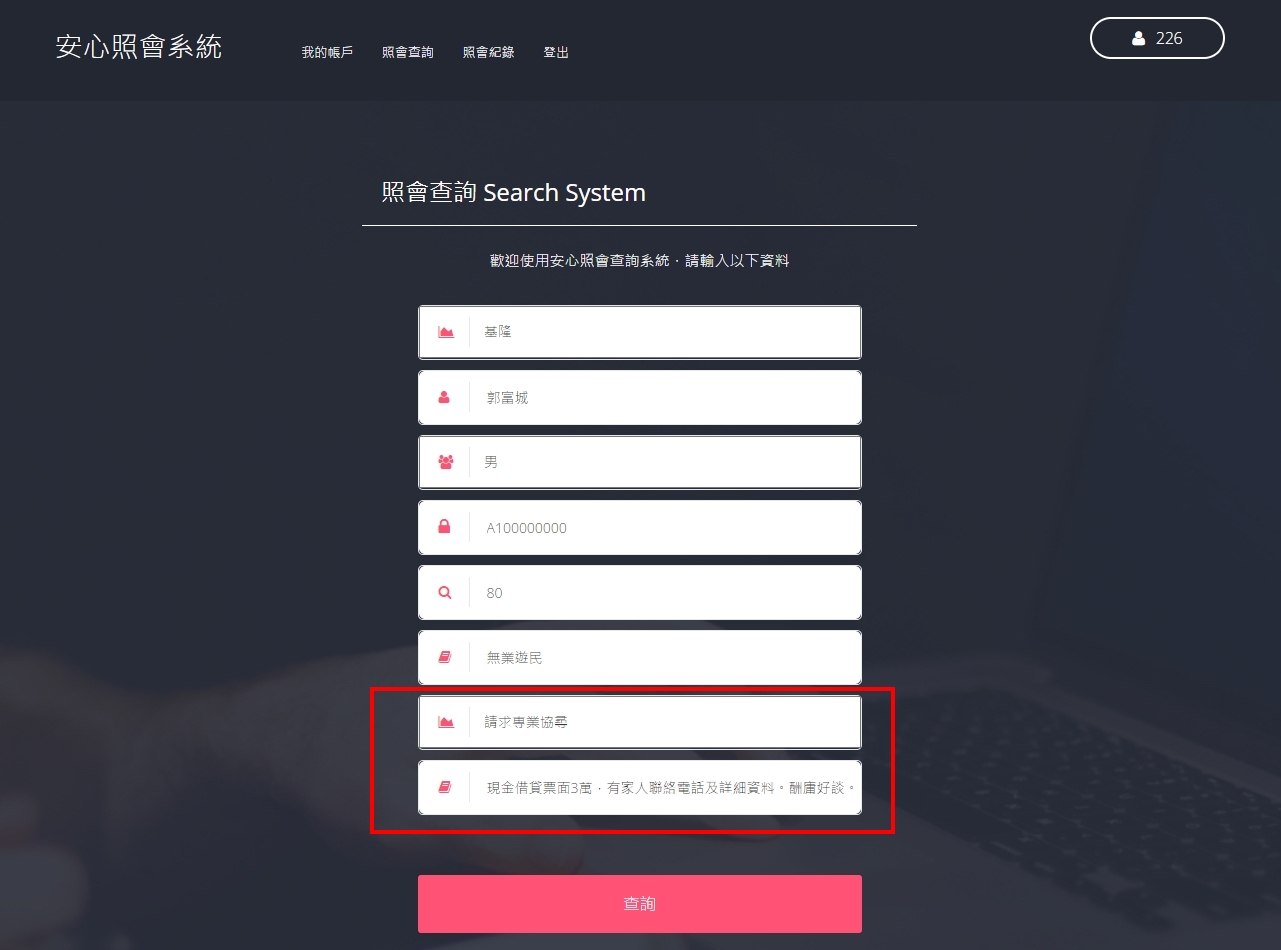Click the book icon beside 現金借貸 field
This screenshot has width=1281, height=950.
point(445,787)
